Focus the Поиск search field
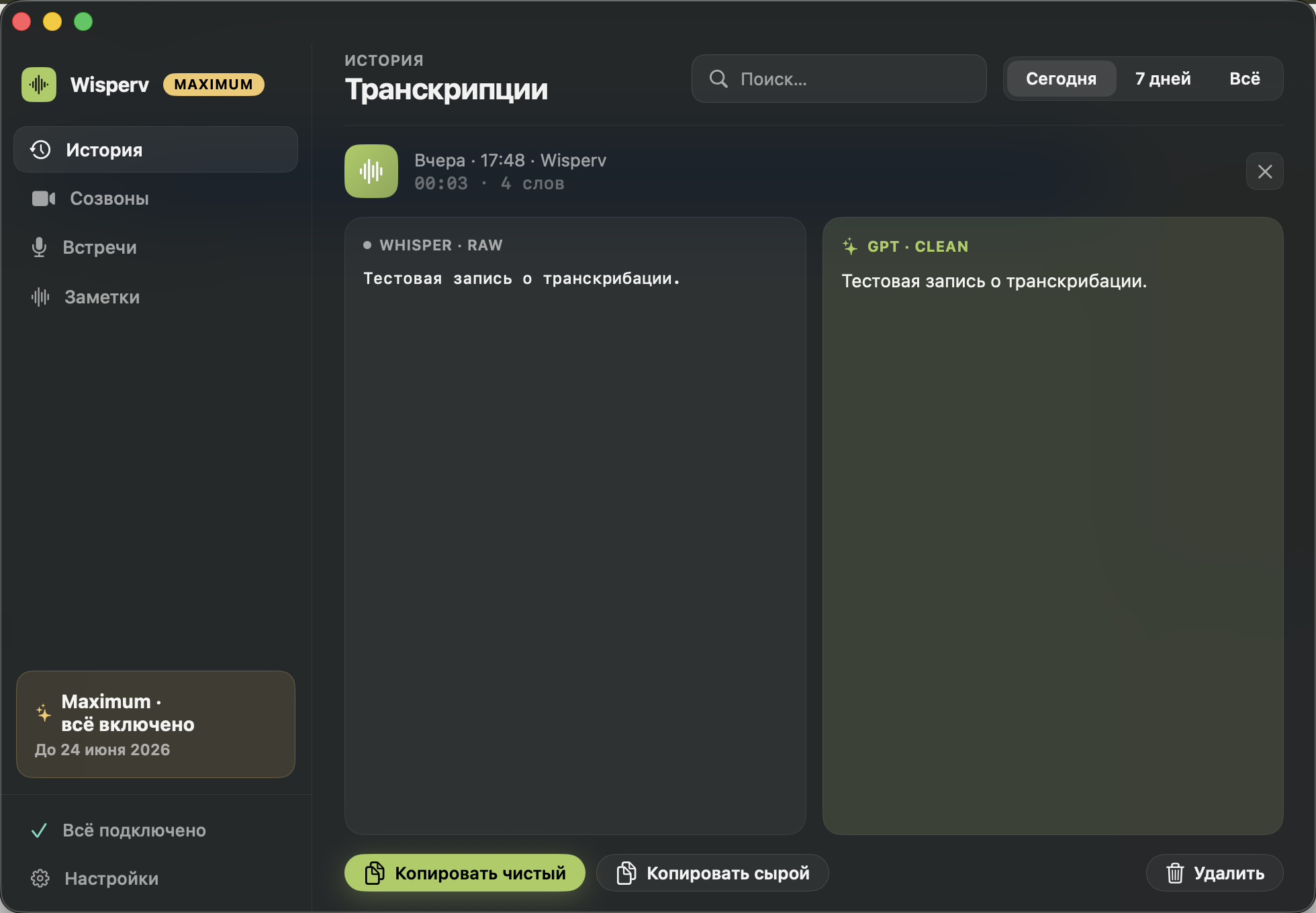Image resolution: width=1316 pixels, height=913 pixels. point(839,79)
